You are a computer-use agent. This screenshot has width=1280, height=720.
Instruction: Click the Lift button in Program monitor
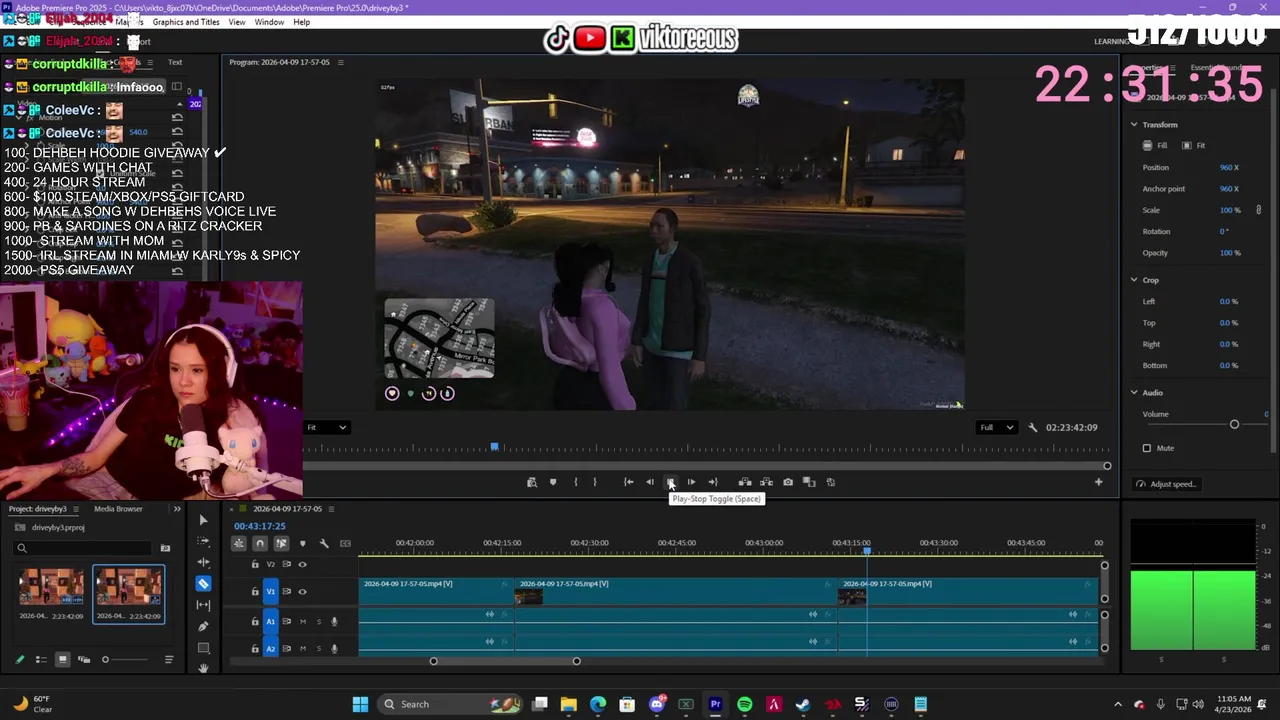[x=745, y=482]
